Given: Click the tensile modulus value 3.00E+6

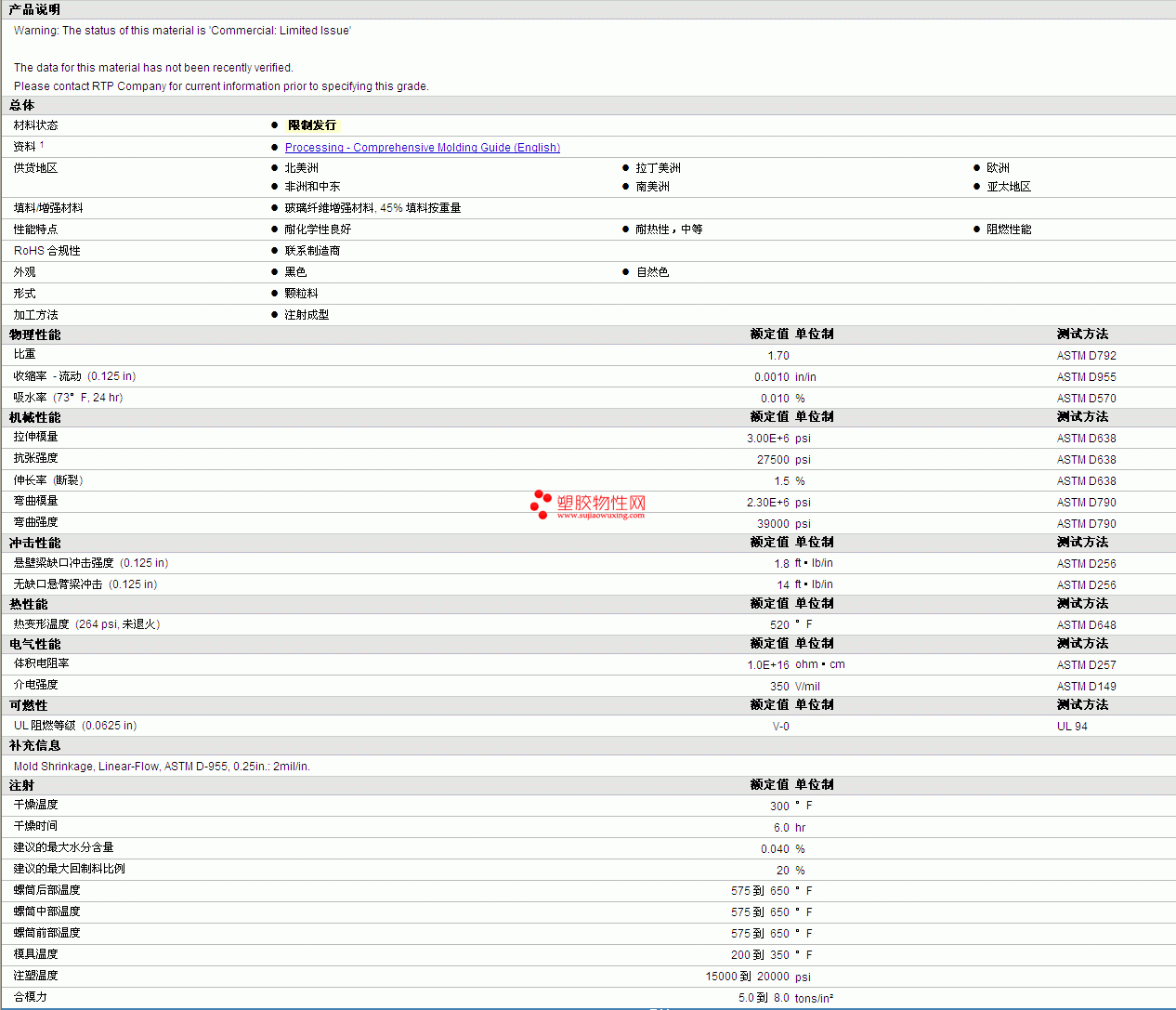Looking at the screenshot, I should [768, 439].
